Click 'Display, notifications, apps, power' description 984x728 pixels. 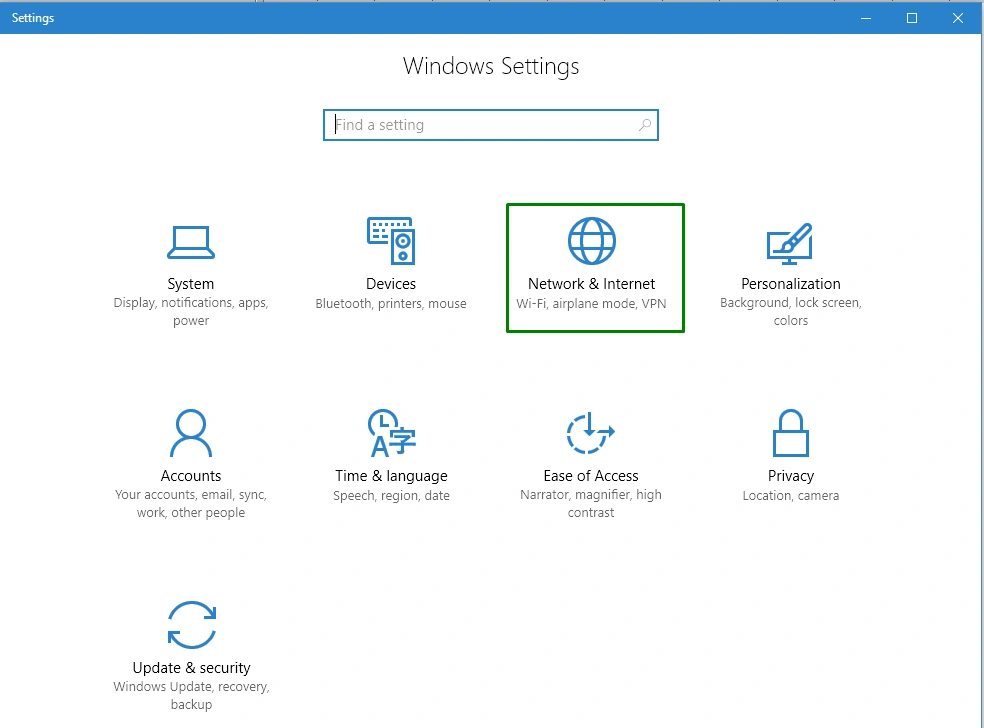coord(191,311)
